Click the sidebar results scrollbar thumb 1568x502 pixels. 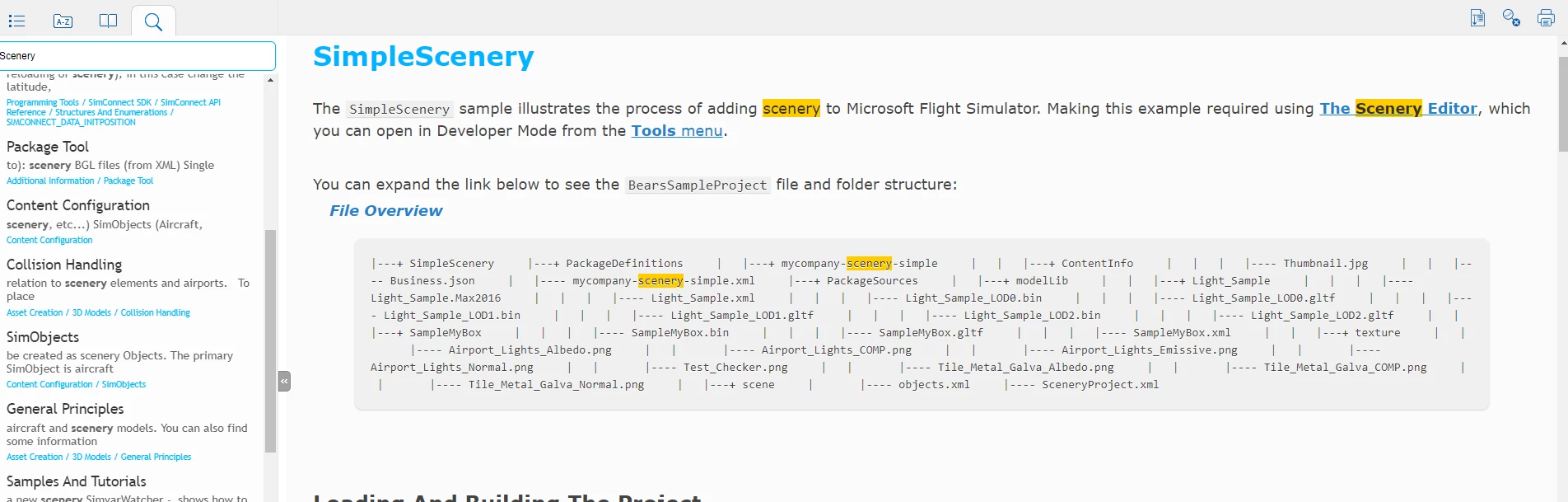coord(270,341)
